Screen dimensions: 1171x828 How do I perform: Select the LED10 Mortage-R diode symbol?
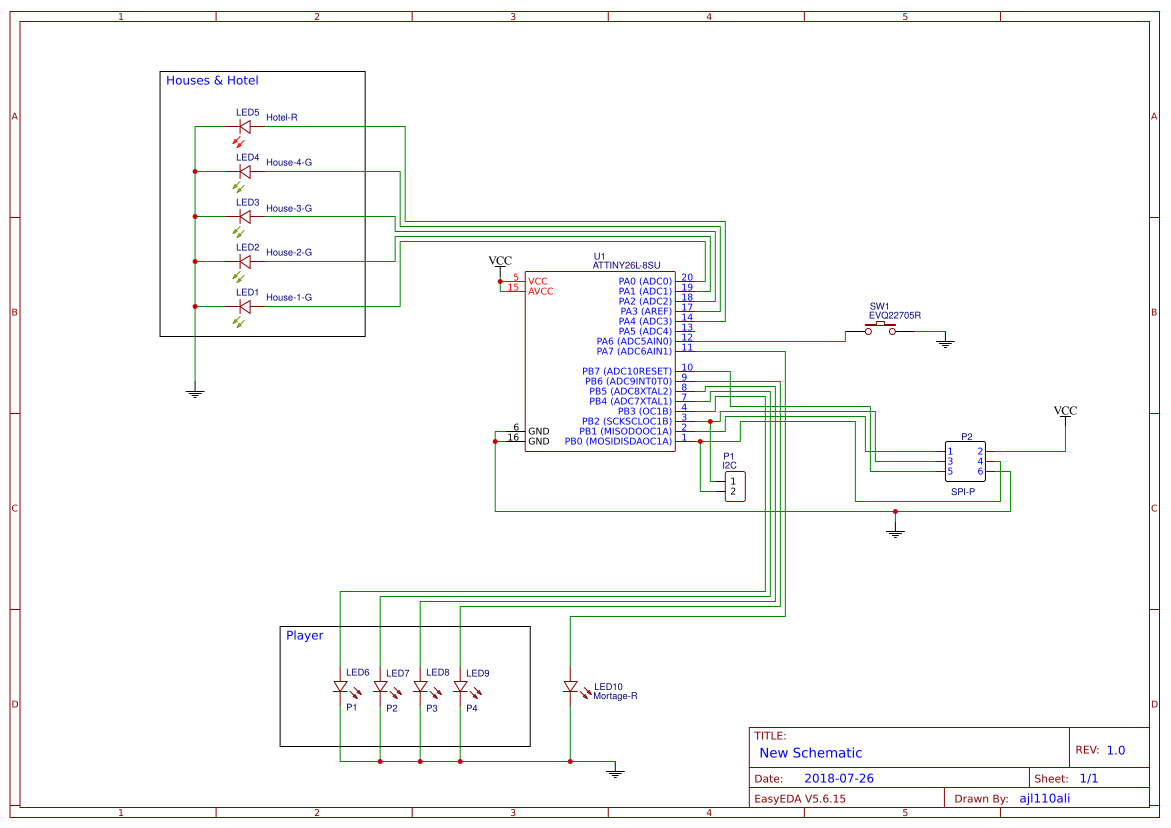click(x=572, y=688)
